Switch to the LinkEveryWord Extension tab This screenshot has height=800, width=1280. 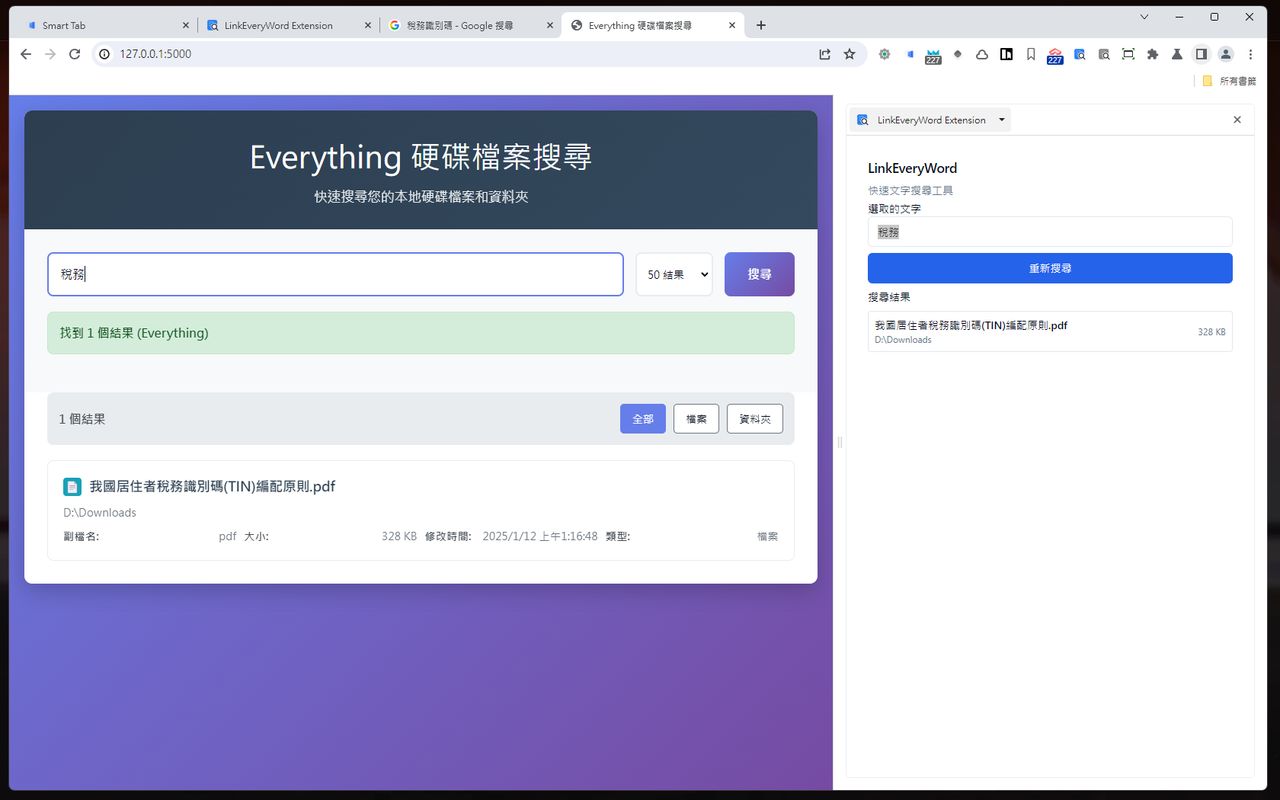pyautogui.click(x=288, y=25)
